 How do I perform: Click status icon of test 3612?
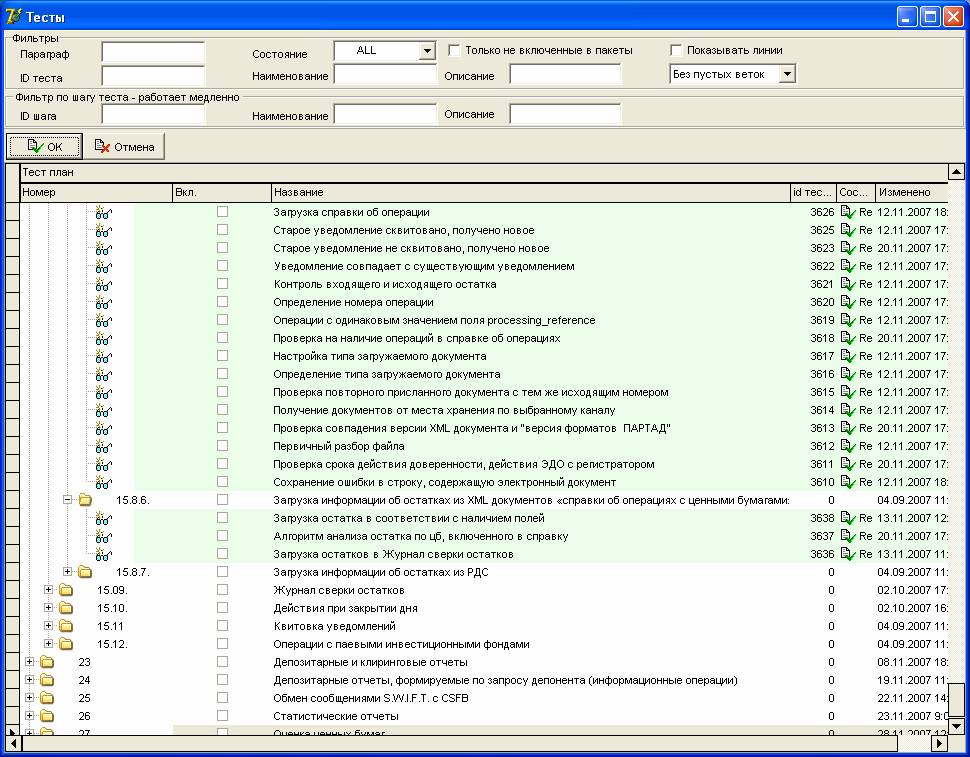(x=848, y=446)
